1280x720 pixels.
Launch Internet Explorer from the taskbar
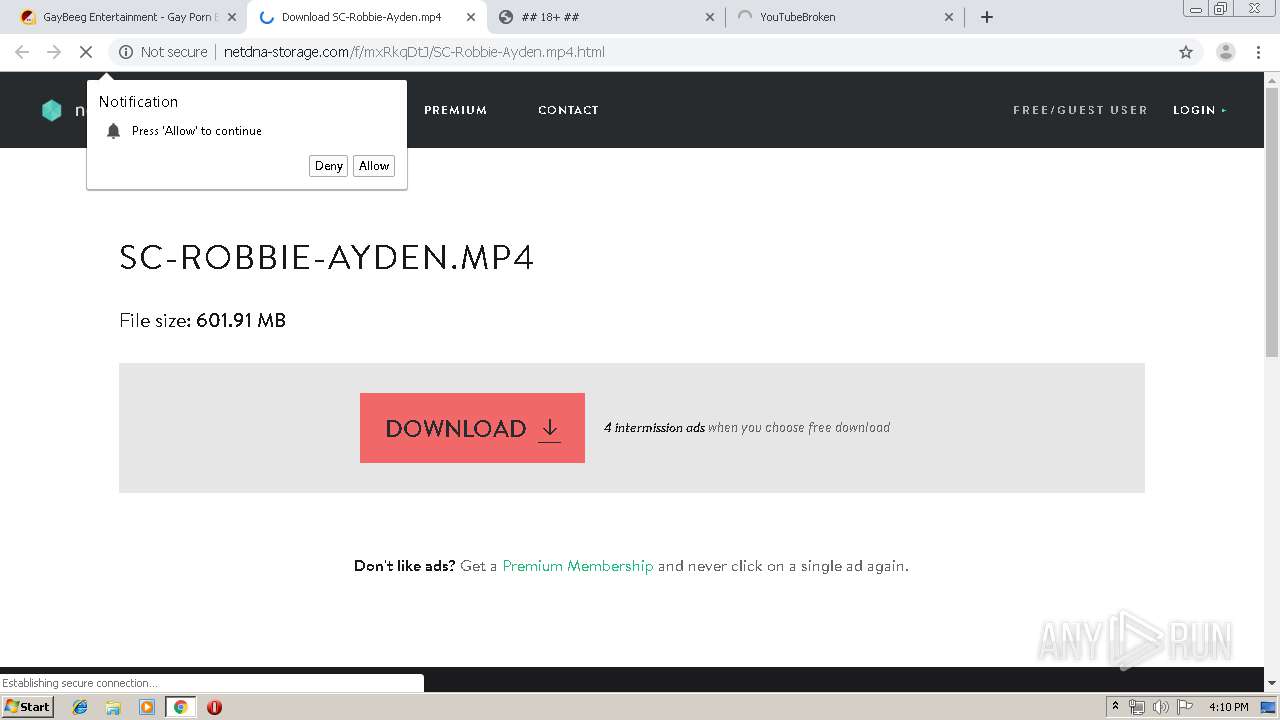[x=80, y=707]
